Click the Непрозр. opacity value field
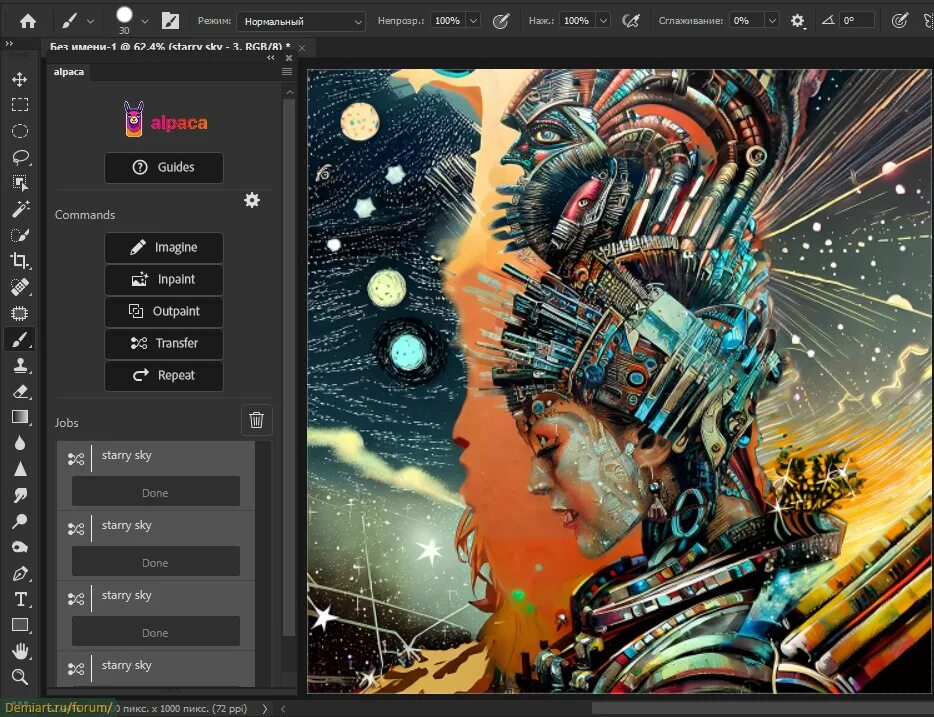Screen dimensions: 934x717 point(448,21)
